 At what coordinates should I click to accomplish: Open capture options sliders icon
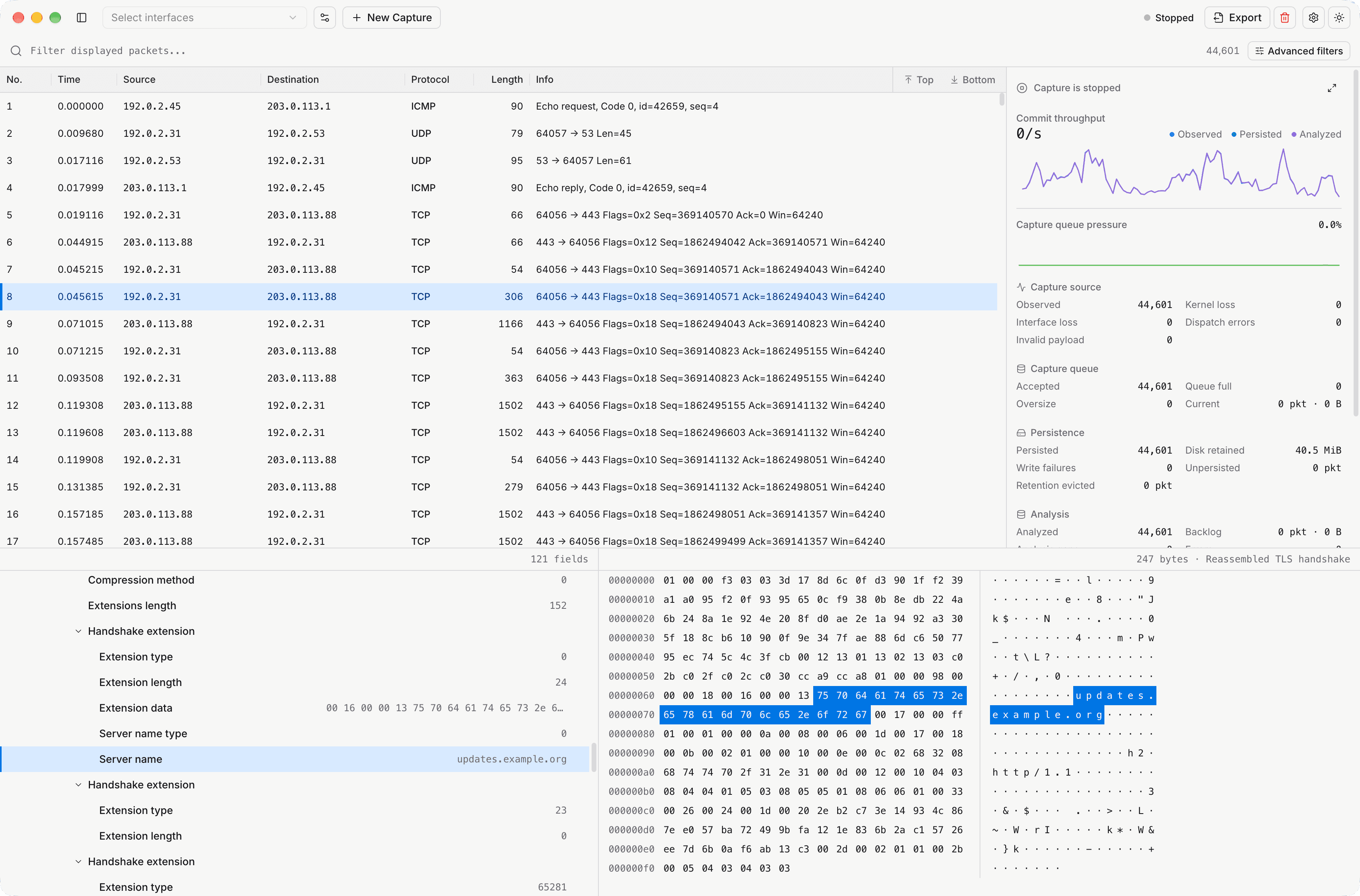324,18
